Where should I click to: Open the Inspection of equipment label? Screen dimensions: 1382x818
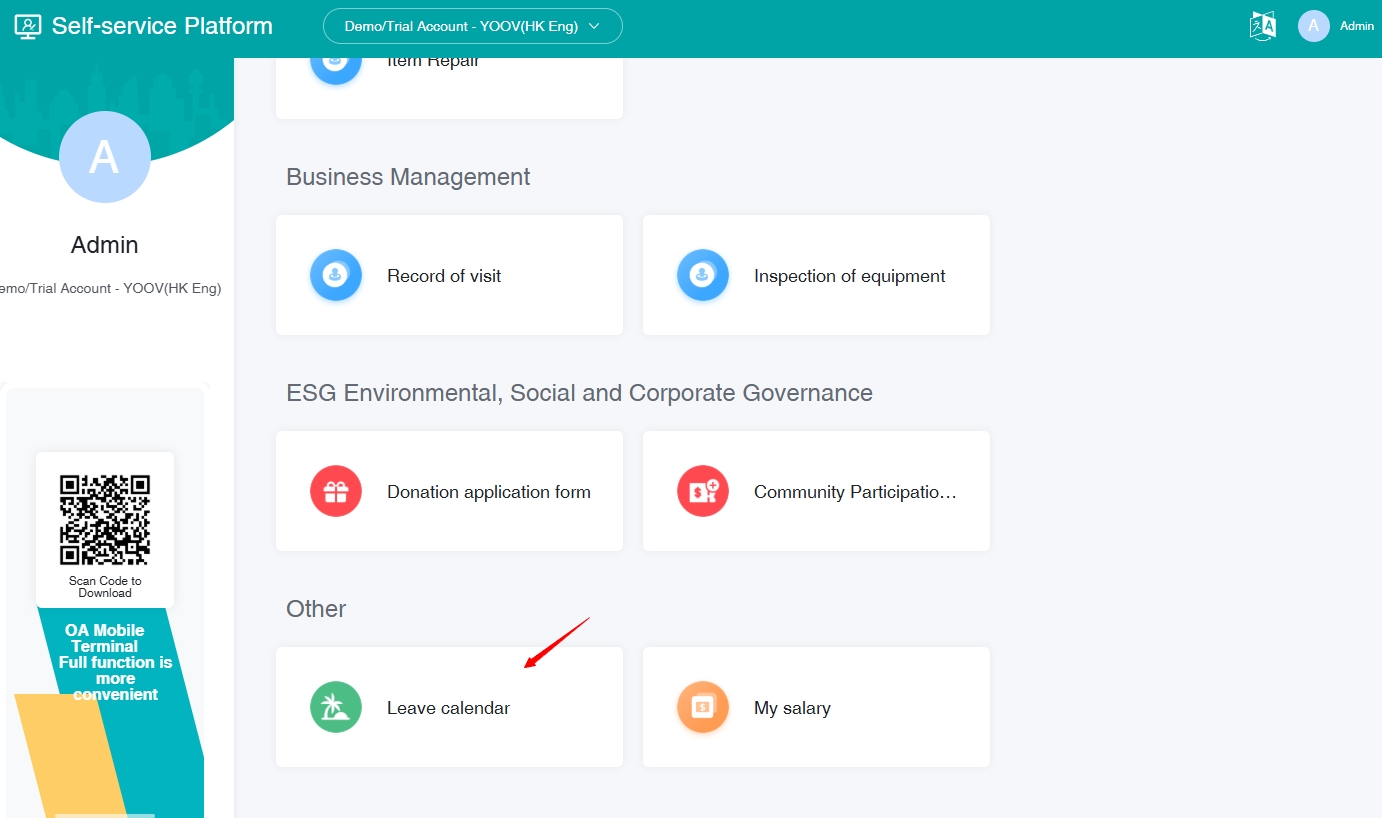(849, 276)
